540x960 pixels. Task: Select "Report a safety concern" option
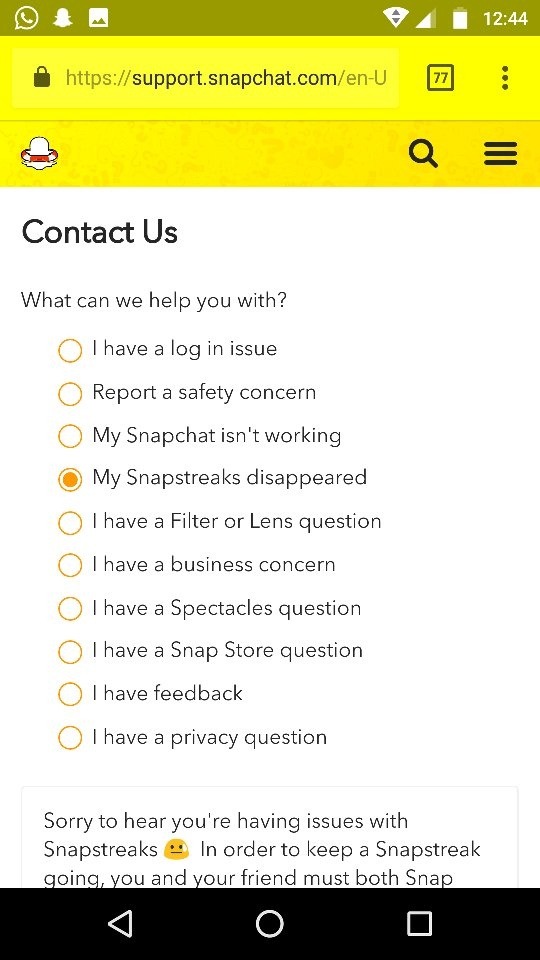(x=187, y=393)
